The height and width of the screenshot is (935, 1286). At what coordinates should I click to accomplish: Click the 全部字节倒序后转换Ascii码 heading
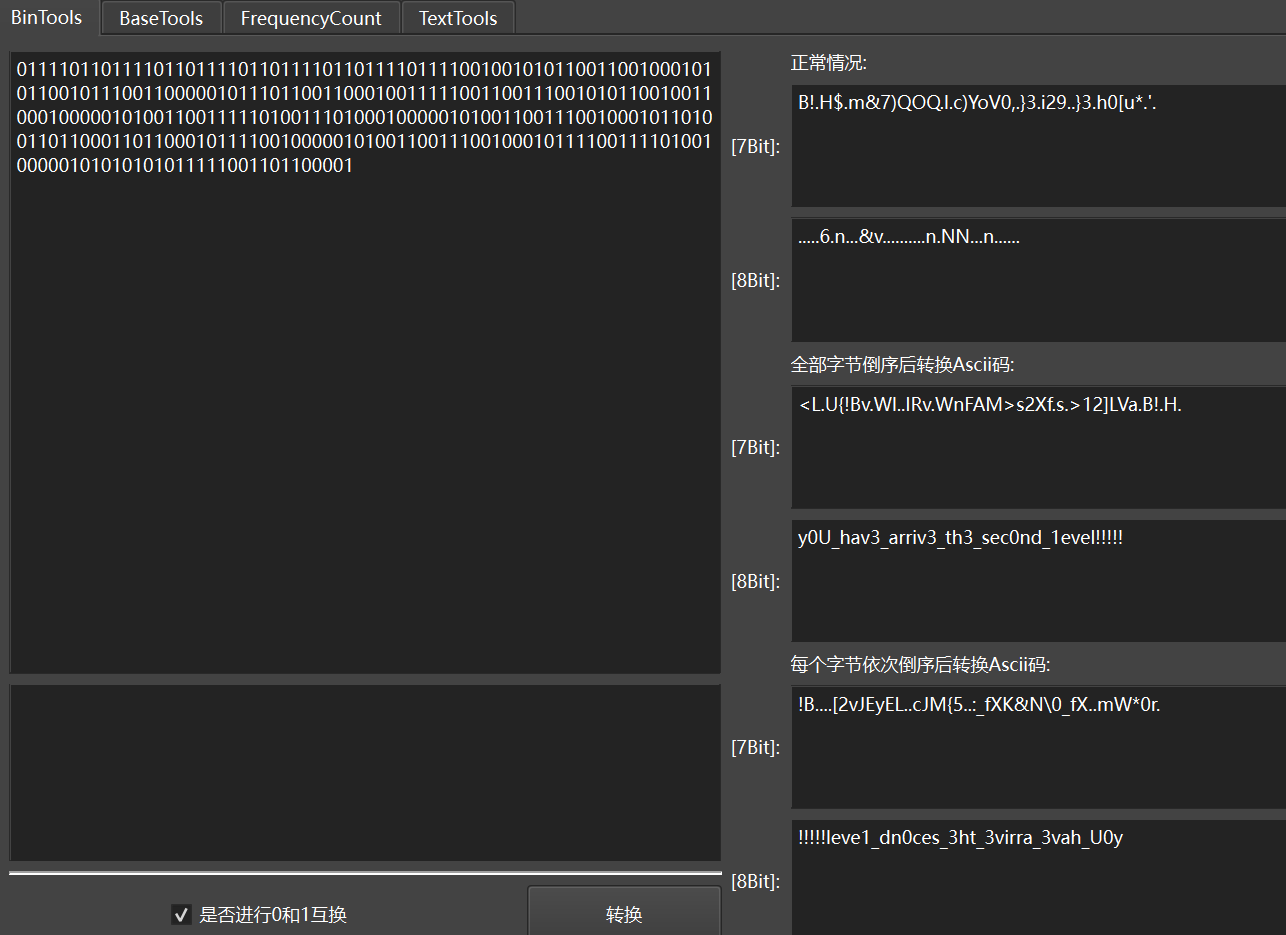(903, 365)
